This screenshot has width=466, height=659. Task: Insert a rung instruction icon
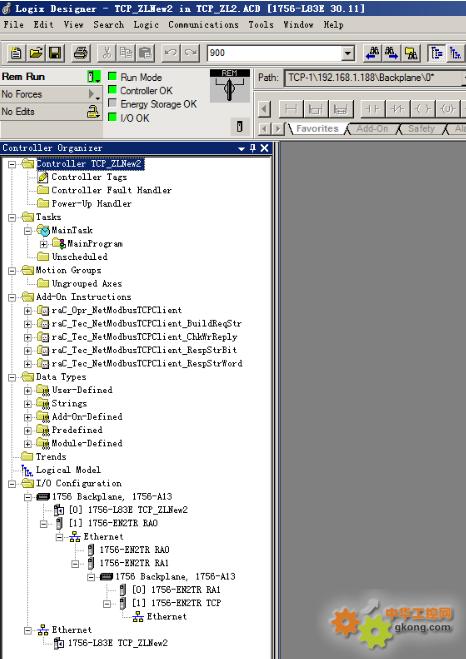click(x=291, y=109)
